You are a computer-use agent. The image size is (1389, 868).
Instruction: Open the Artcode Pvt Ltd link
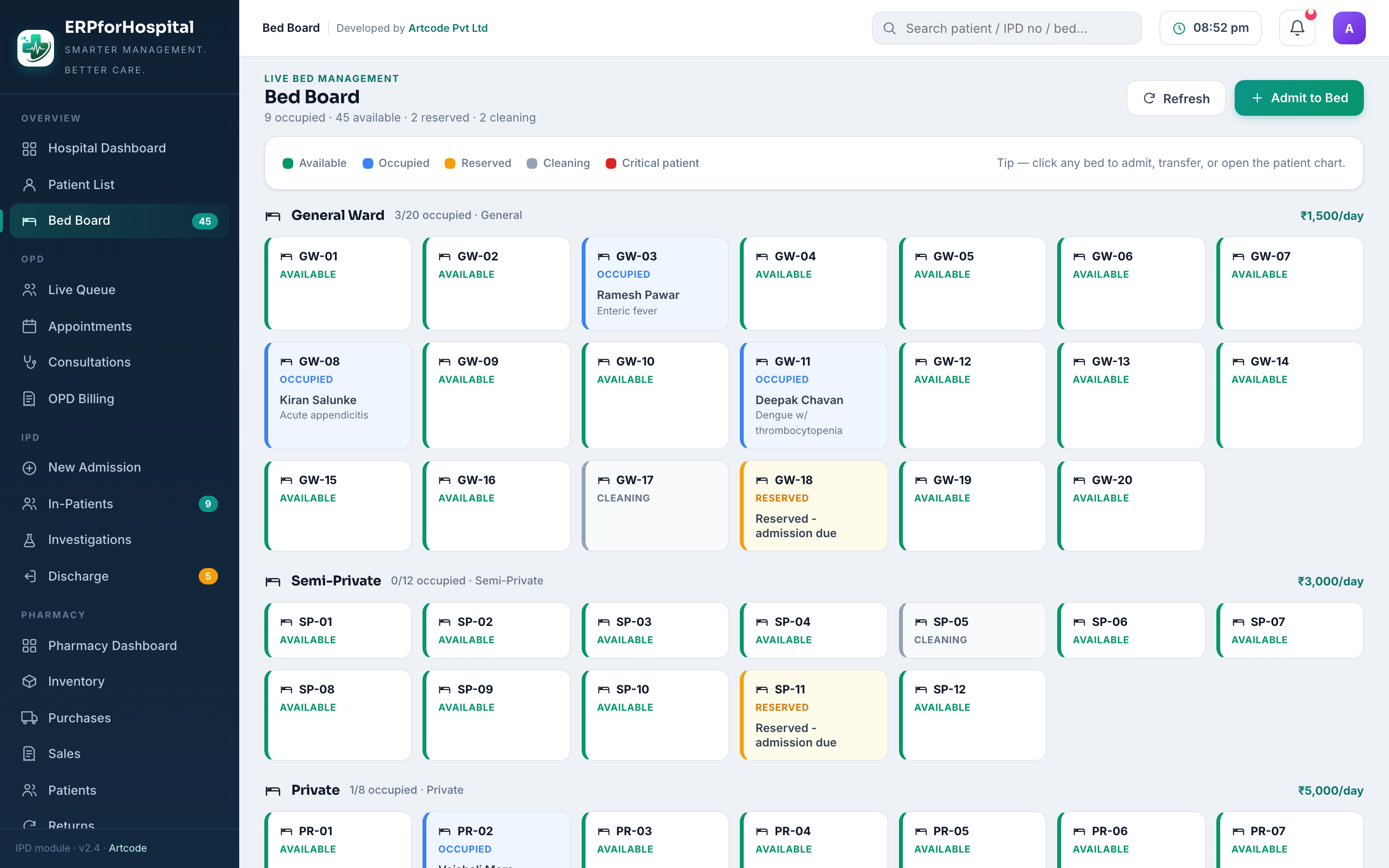[x=448, y=28]
